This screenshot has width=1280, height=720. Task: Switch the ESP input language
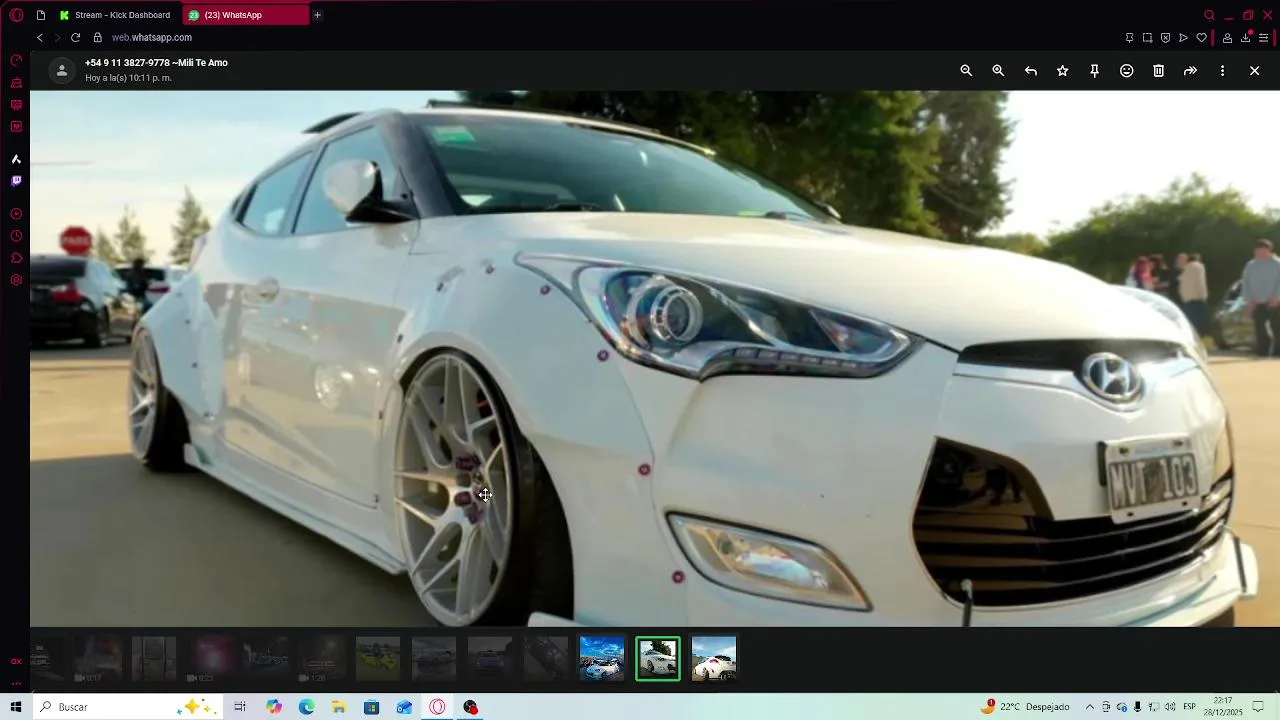1190,707
